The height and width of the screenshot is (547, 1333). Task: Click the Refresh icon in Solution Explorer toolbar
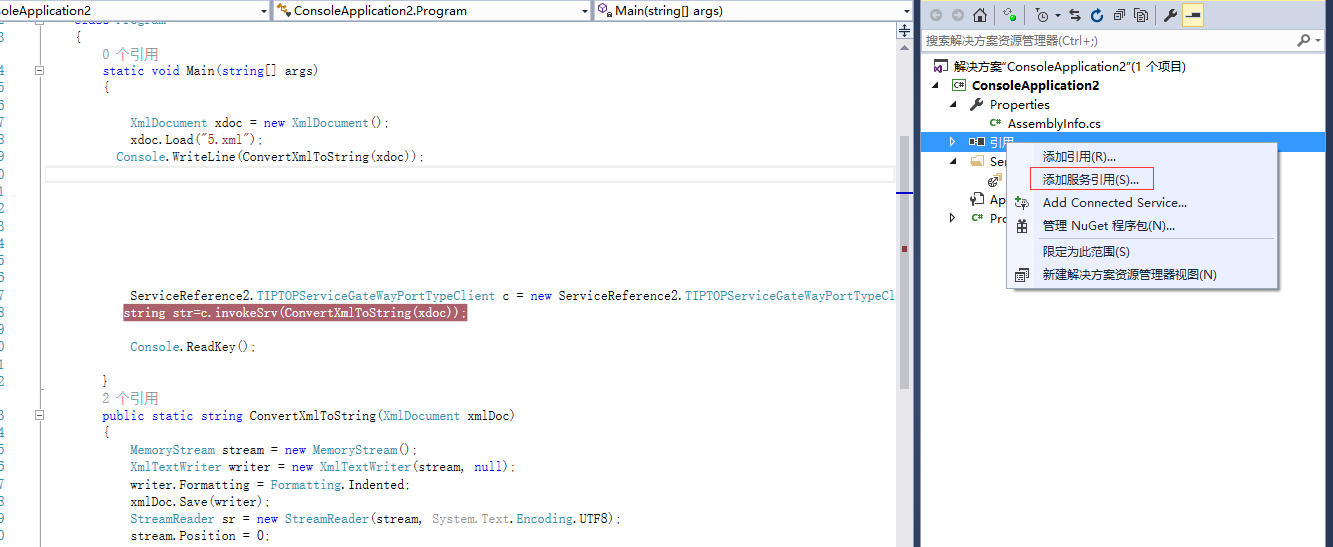tap(1097, 15)
